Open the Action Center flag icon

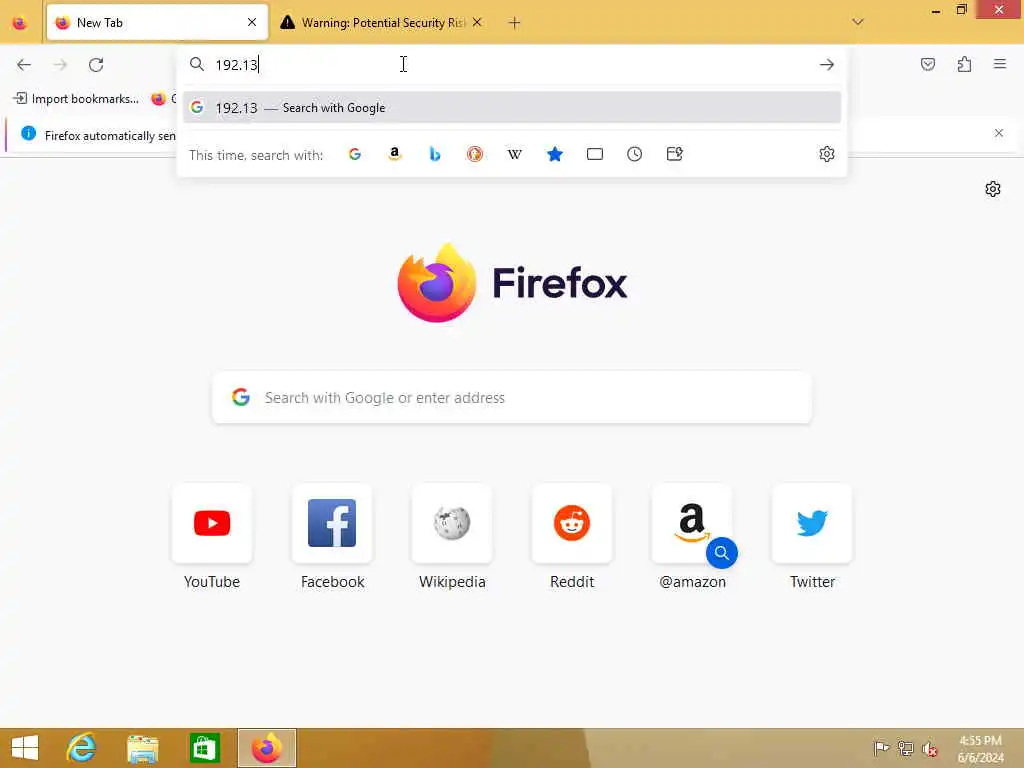click(x=881, y=748)
